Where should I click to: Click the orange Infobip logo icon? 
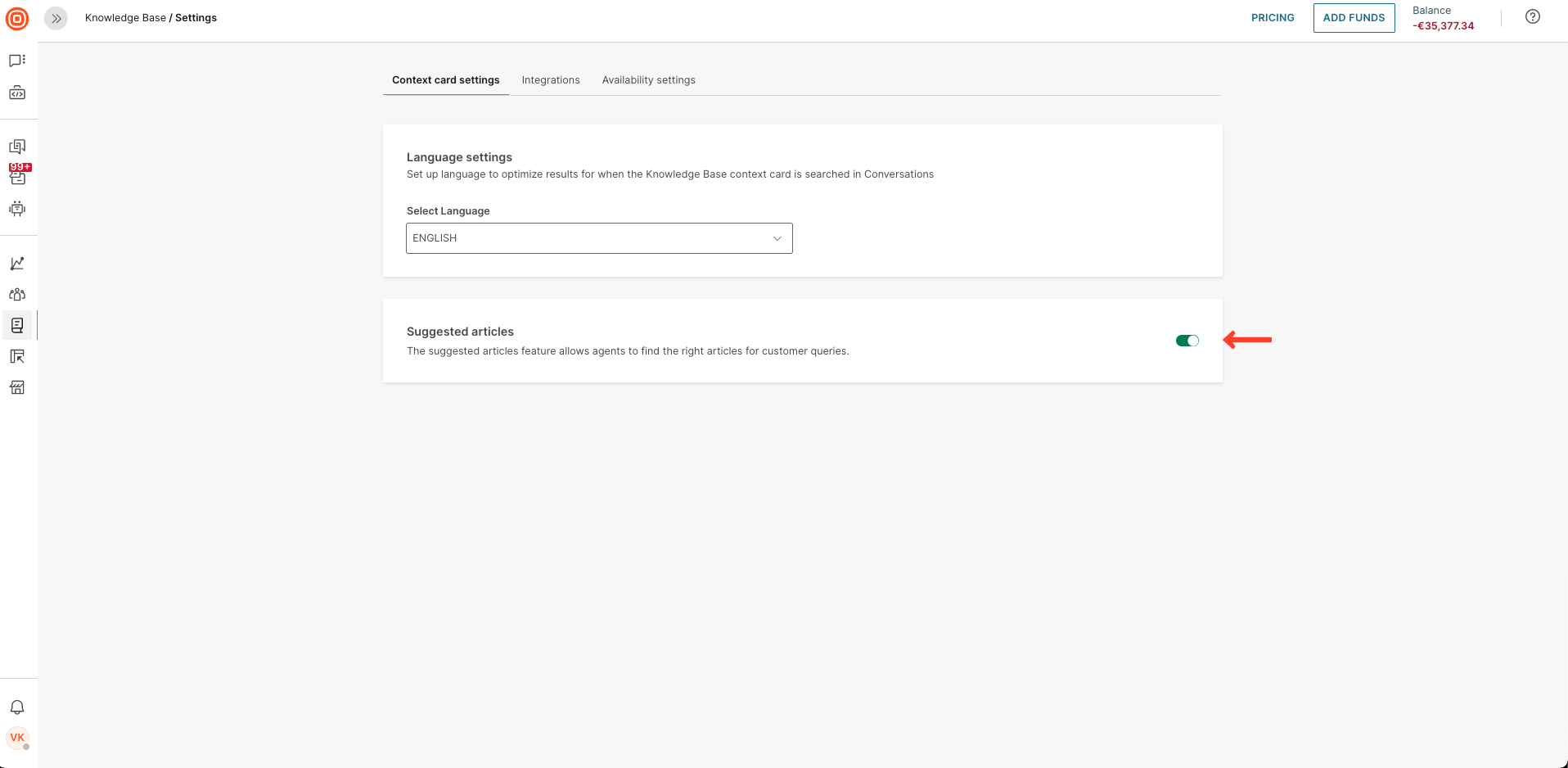tap(17, 18)
